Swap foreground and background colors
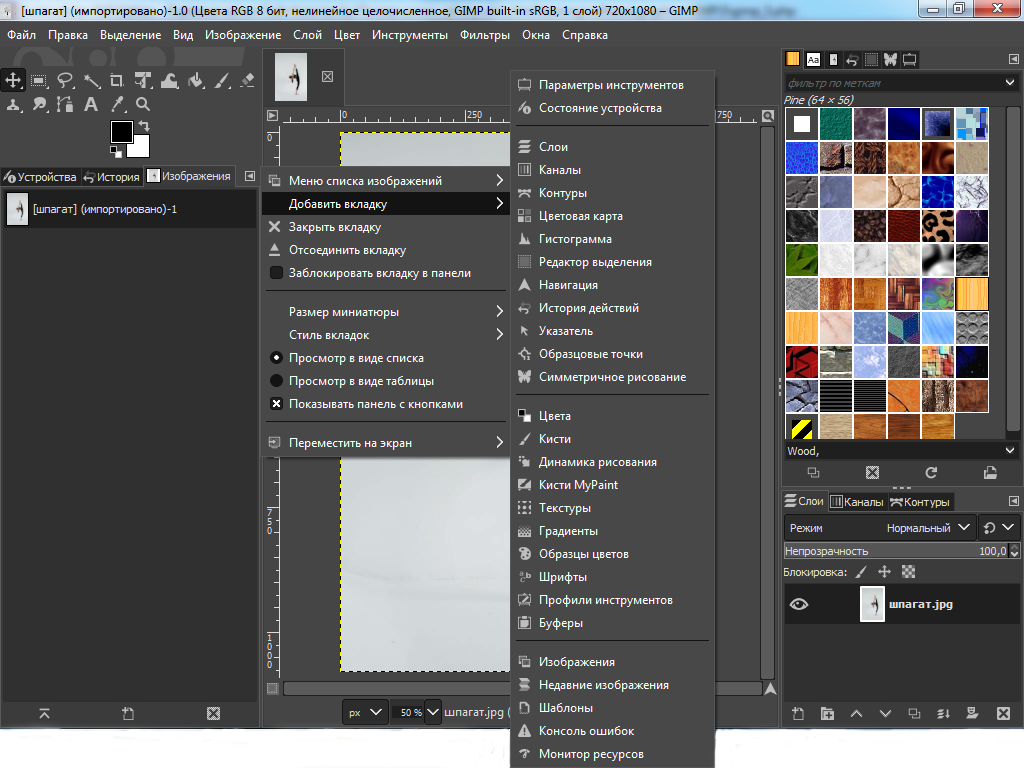This screenshot has width=1024, height=768. (x=144, y=126)
